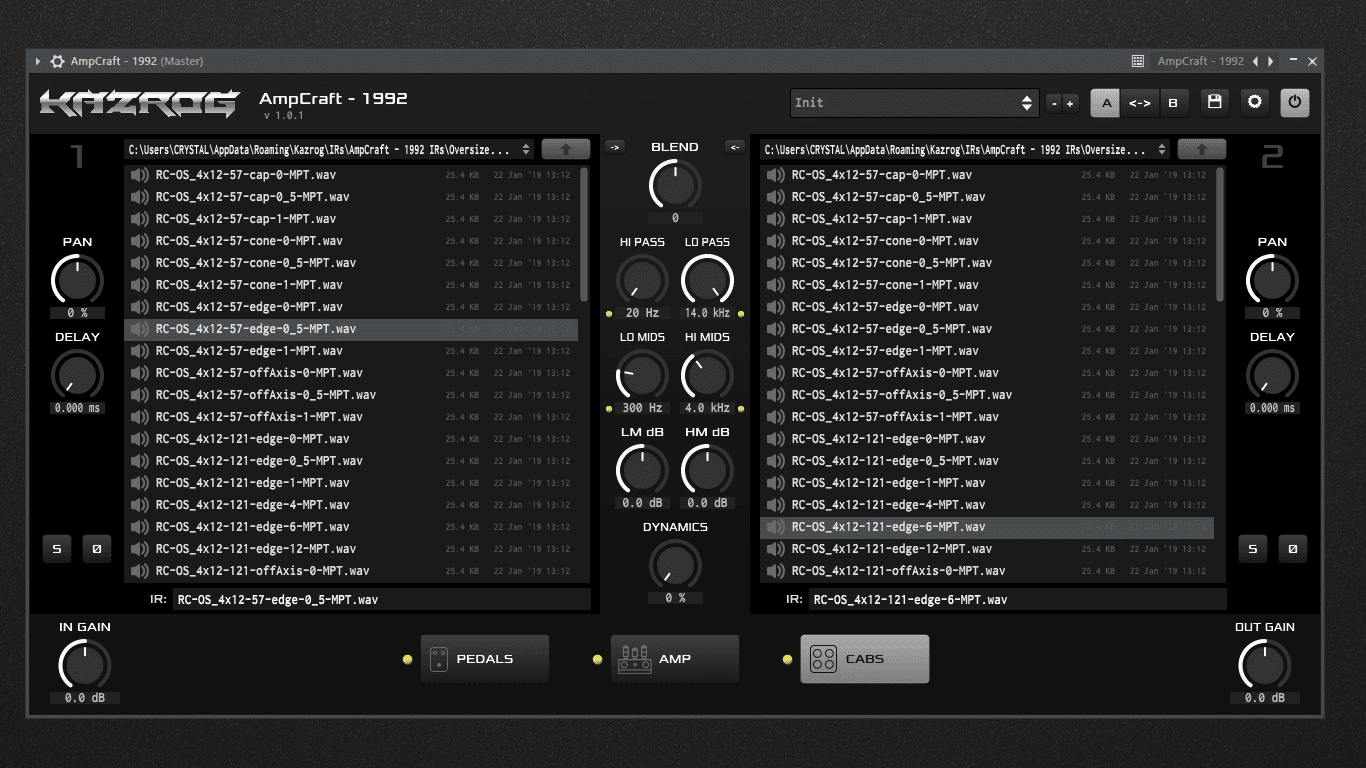Switch to the AMP tab
The height and width of the screenshot is (768, 1366).
(675, 659)
